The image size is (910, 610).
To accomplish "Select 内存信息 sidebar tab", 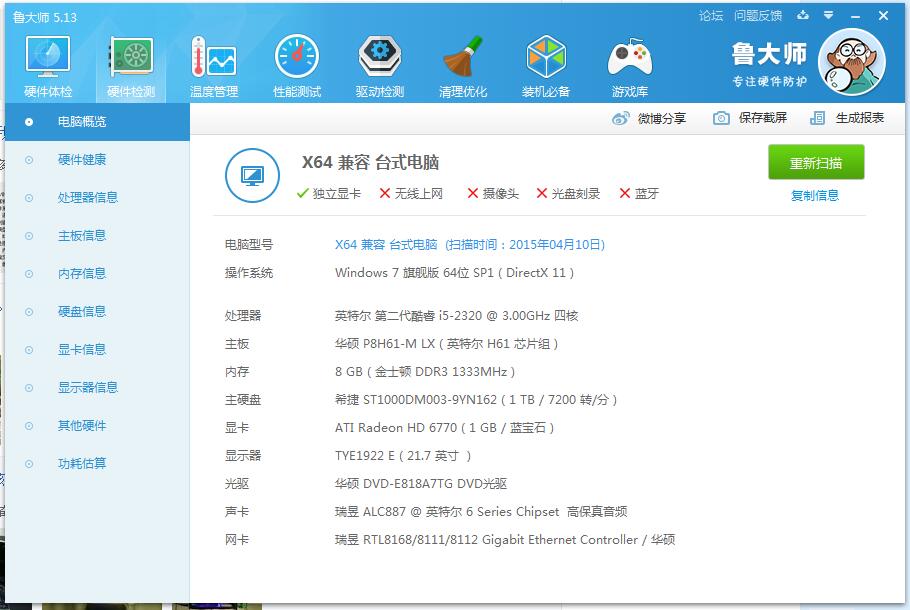I will (x=97, y=274).
